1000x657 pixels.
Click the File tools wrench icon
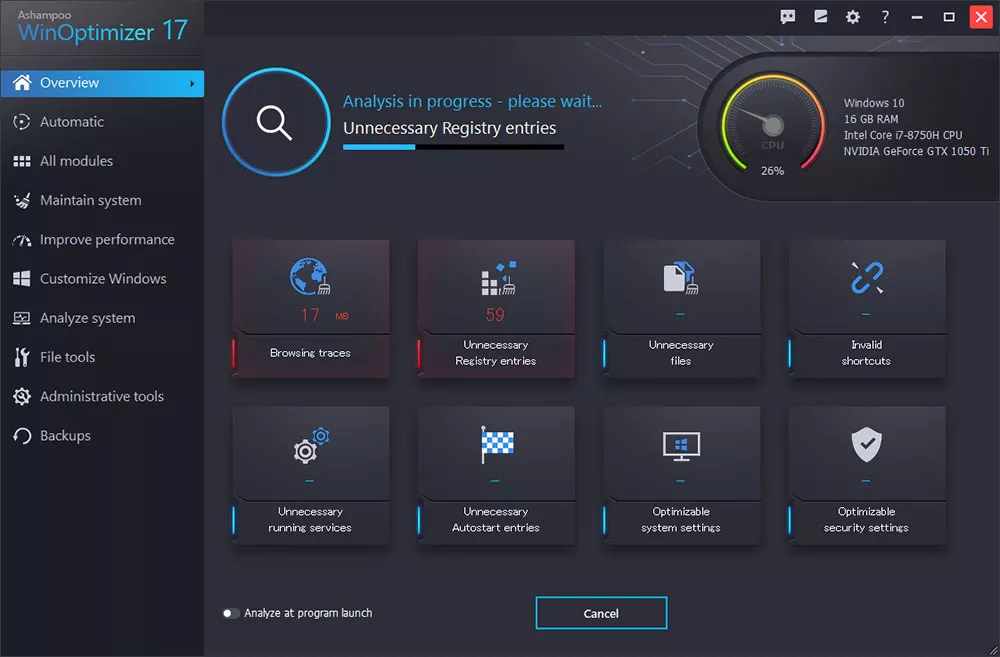(x=22, y=357)
